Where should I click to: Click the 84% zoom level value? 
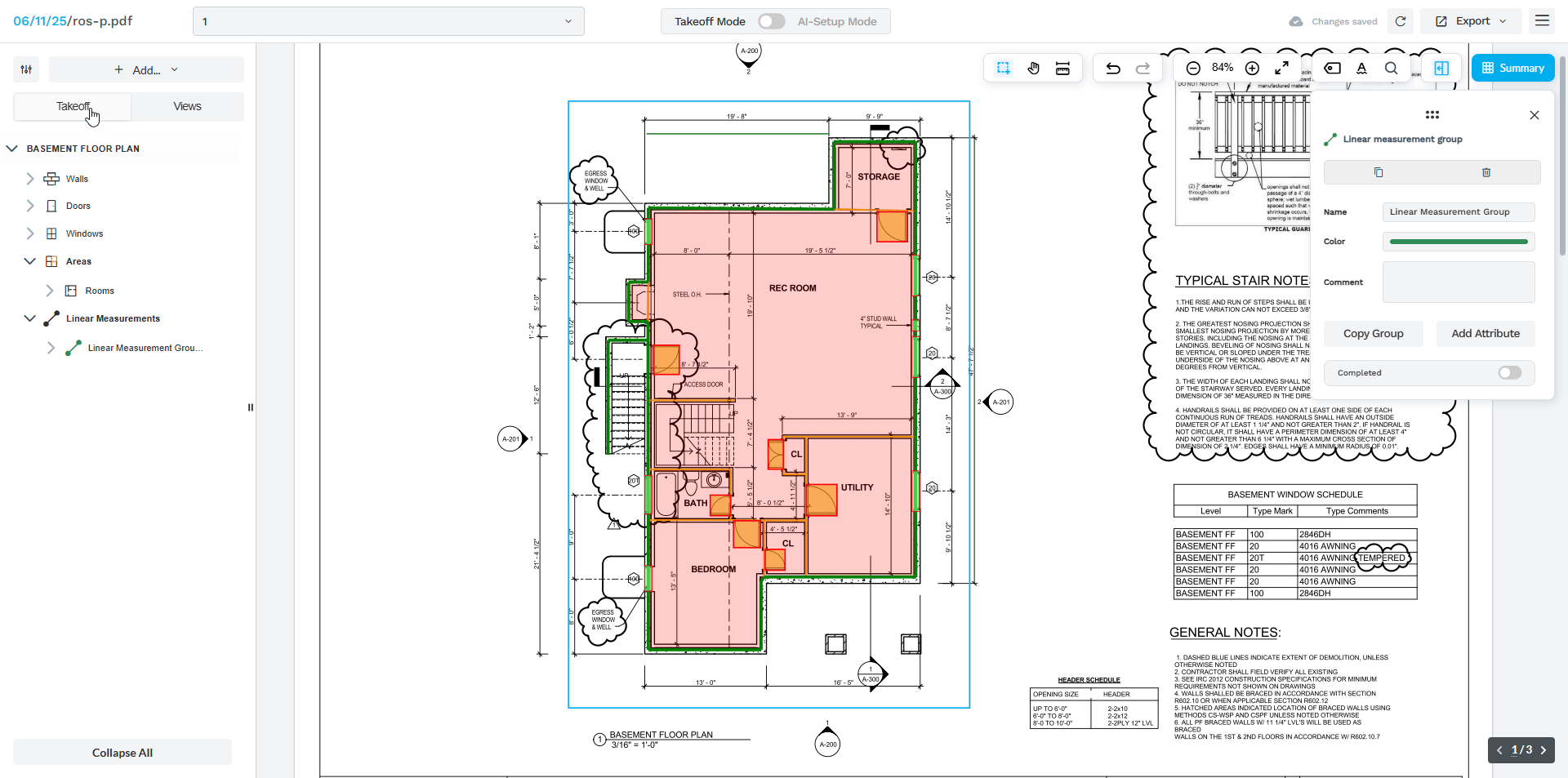tap(1223, 68)
